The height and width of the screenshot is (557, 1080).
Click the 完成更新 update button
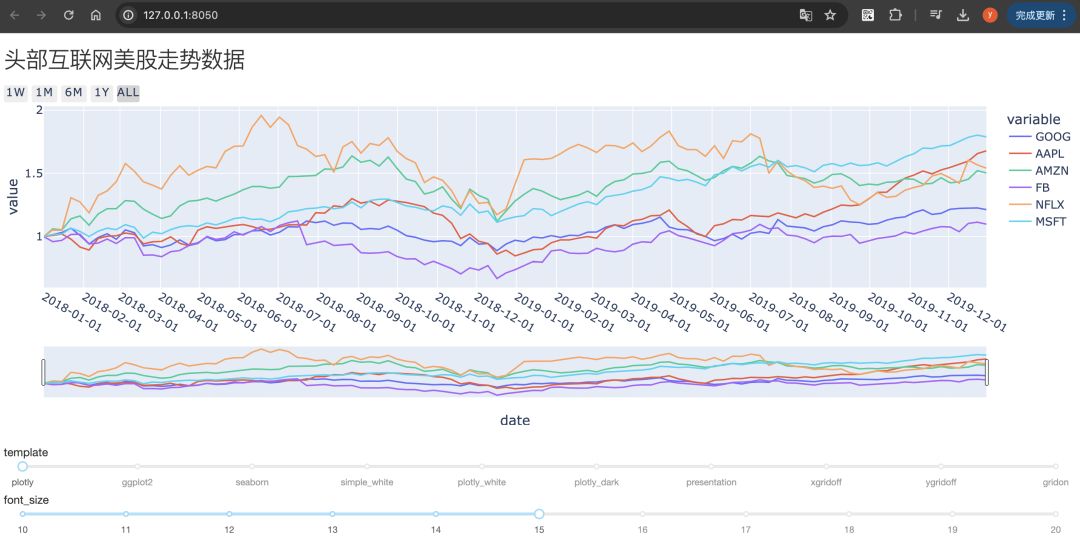pos(1035,15)
